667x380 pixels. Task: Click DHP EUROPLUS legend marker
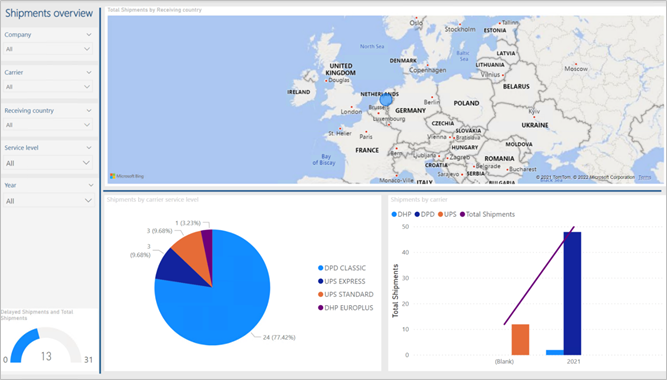point(321,308)
